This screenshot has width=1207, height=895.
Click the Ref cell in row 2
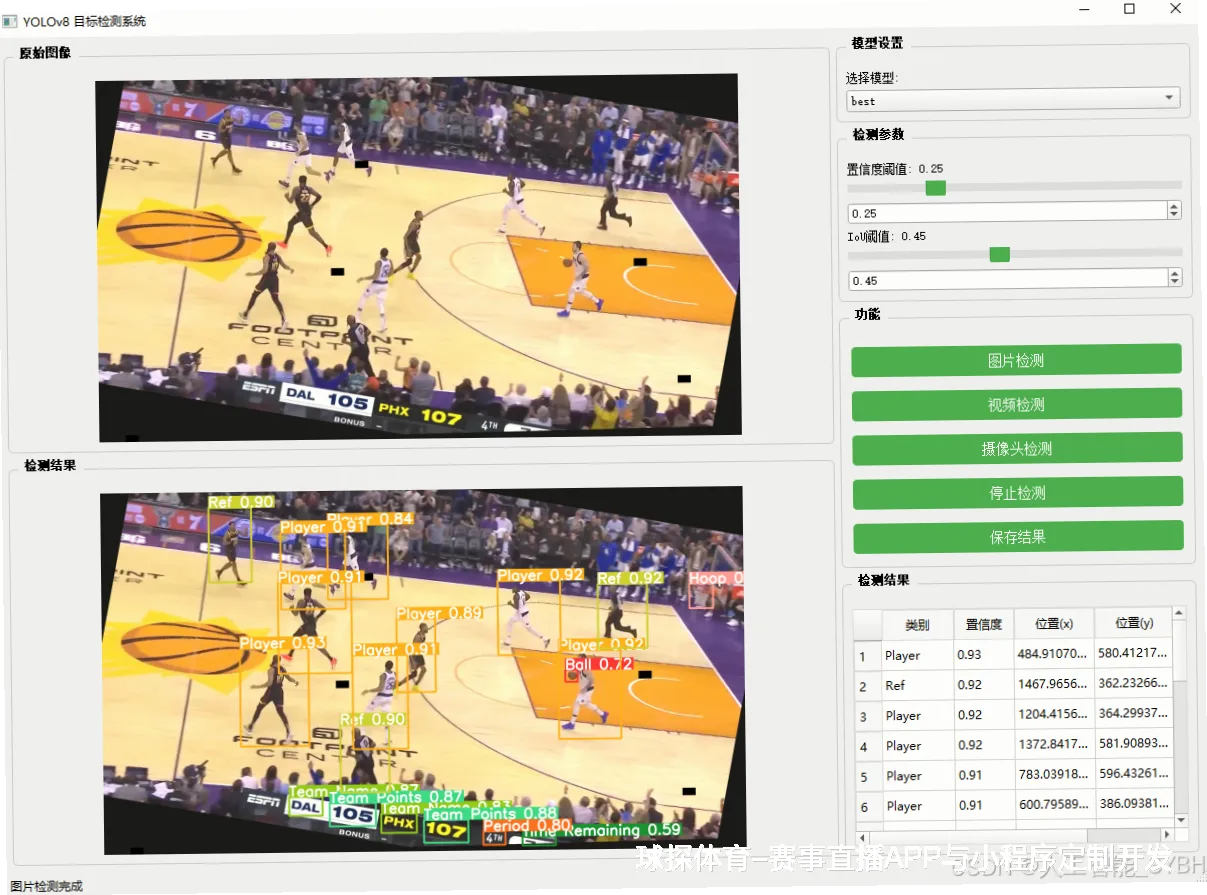click(x=917, y=686)
